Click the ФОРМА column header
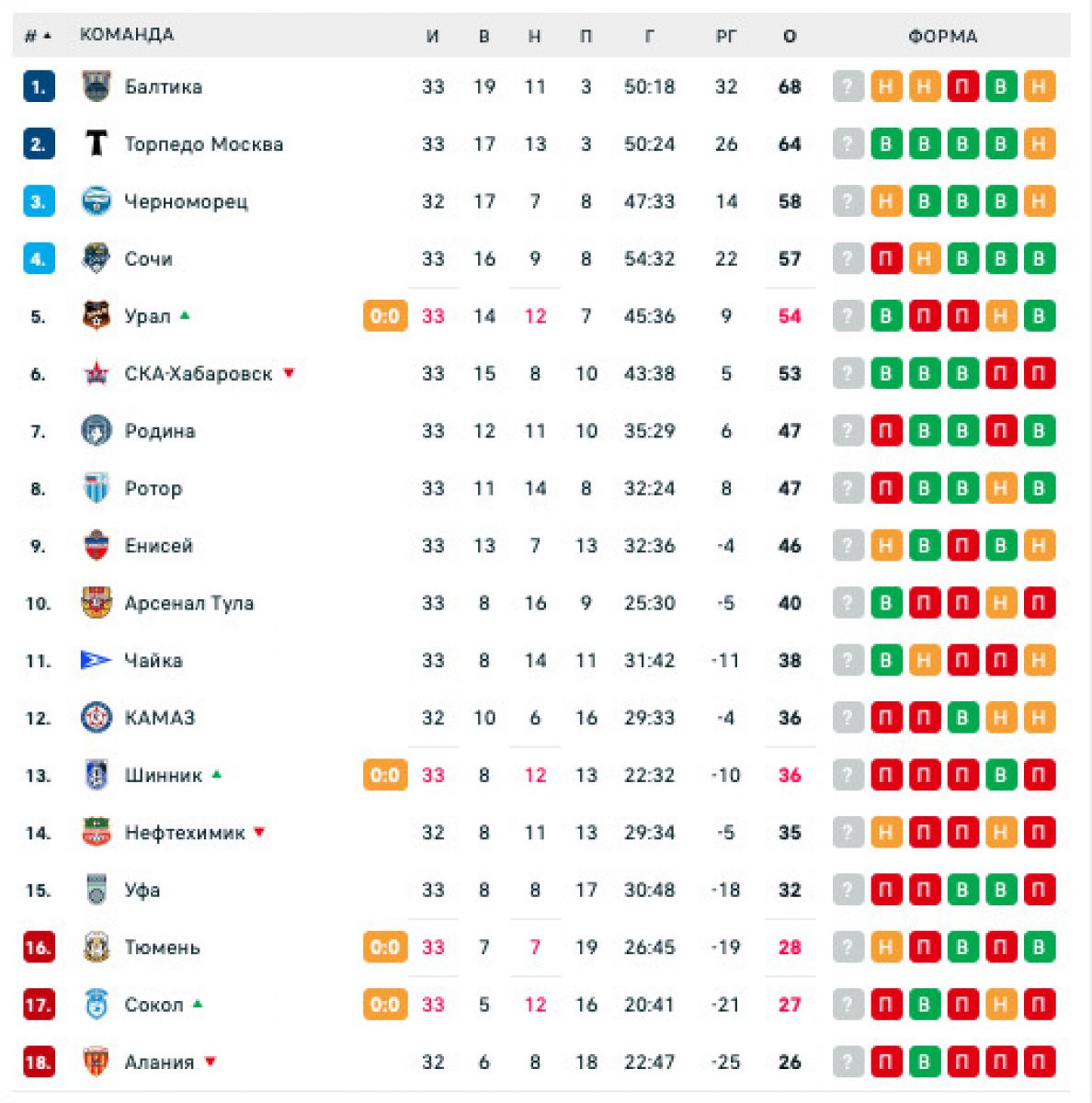 tap(943, 37)
